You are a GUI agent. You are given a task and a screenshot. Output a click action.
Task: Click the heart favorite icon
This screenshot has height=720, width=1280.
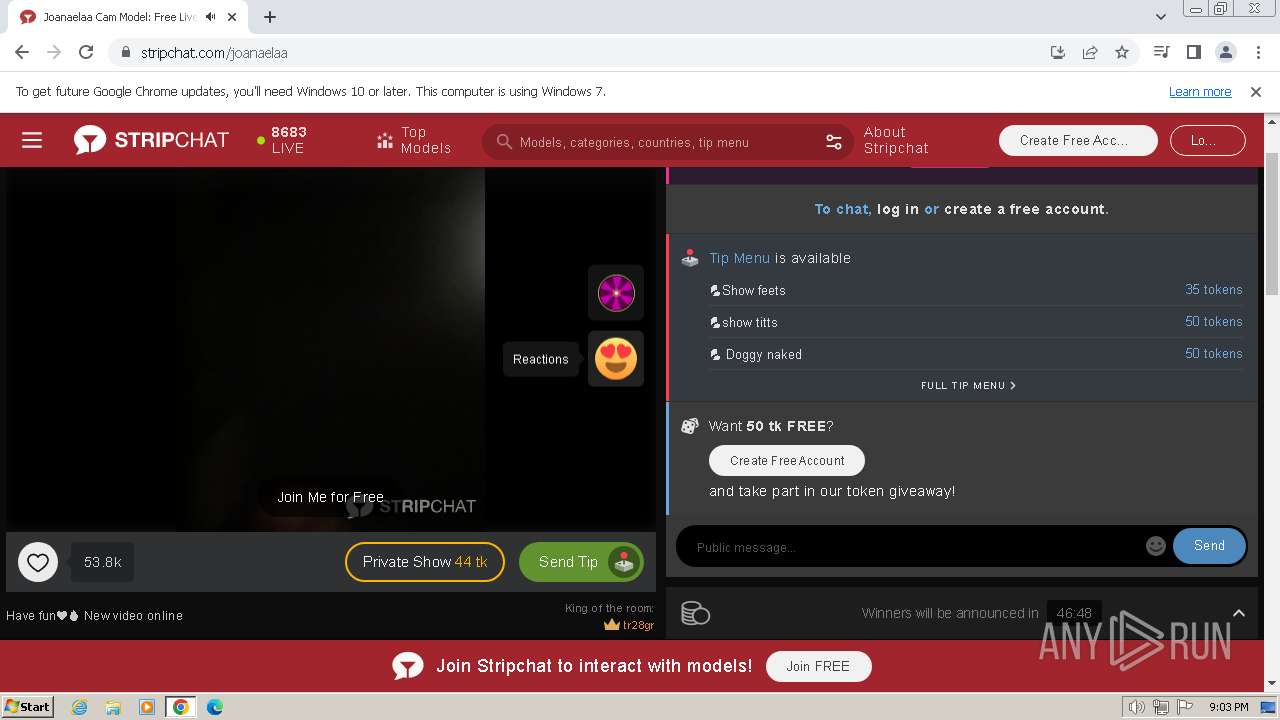(x=38, y=562)
